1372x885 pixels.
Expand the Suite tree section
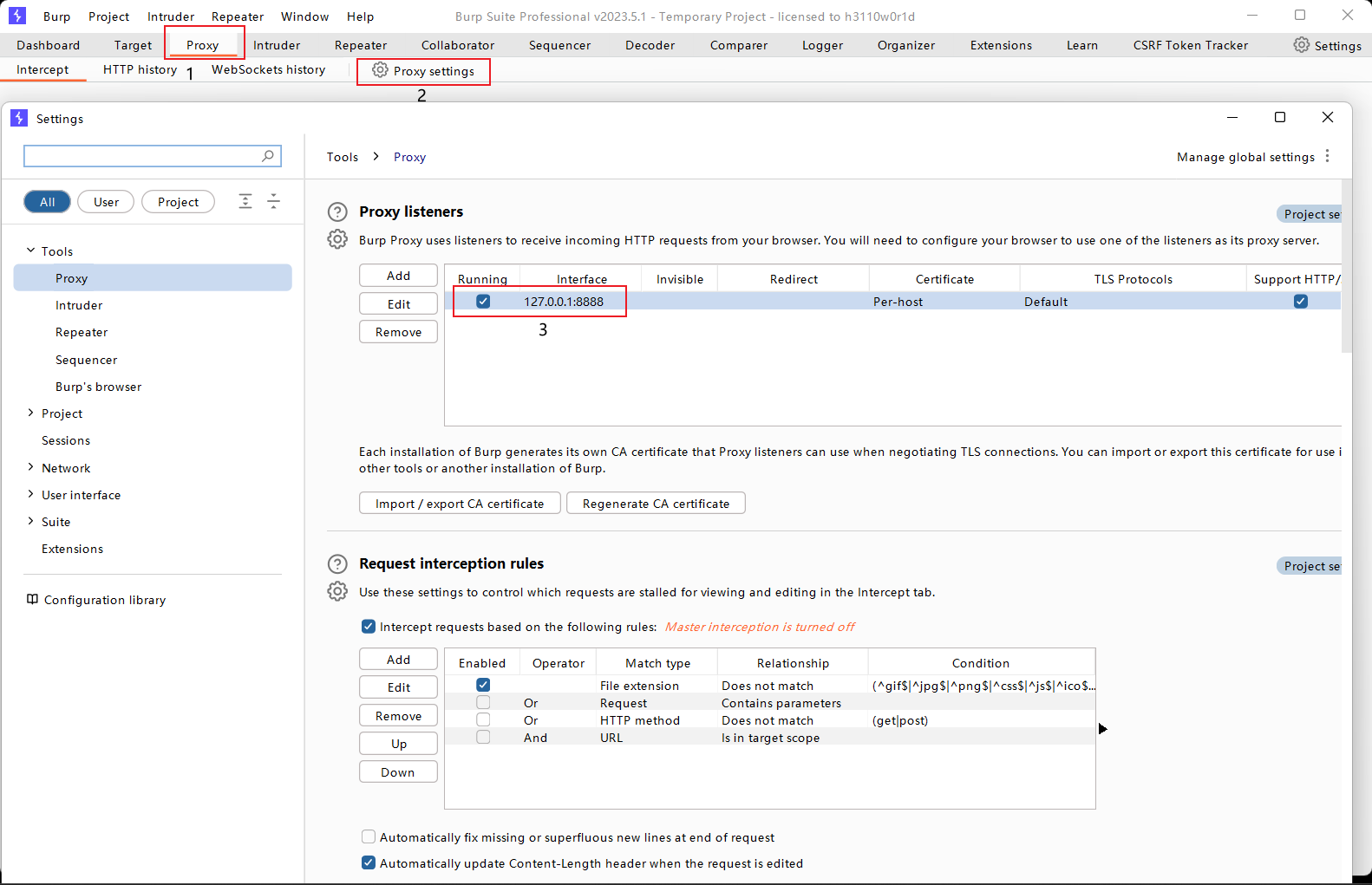point(30,521)
